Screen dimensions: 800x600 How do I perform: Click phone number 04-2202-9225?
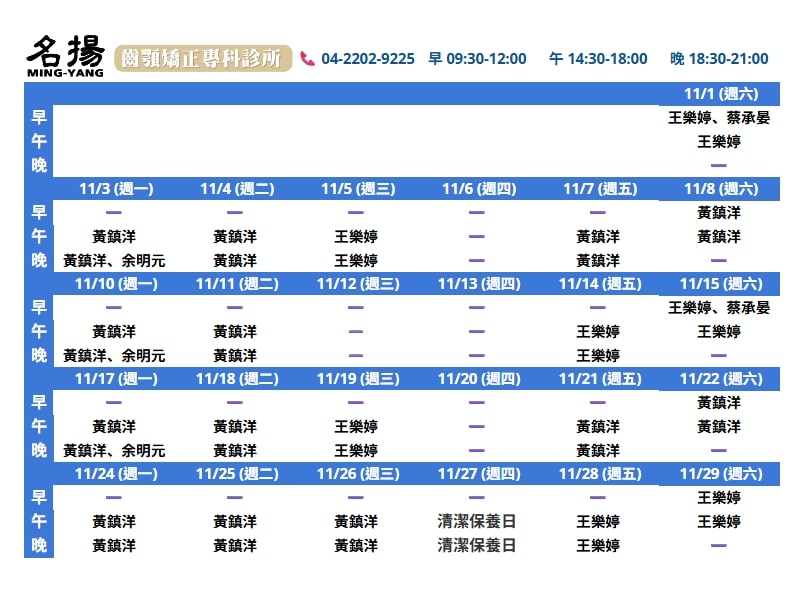(x=368, y=59)
